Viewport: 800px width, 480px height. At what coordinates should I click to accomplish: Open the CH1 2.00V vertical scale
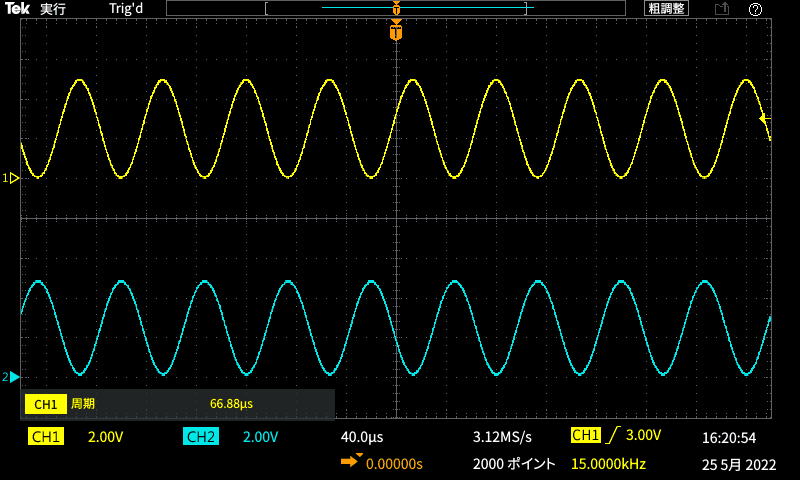(x=106, y=437)
